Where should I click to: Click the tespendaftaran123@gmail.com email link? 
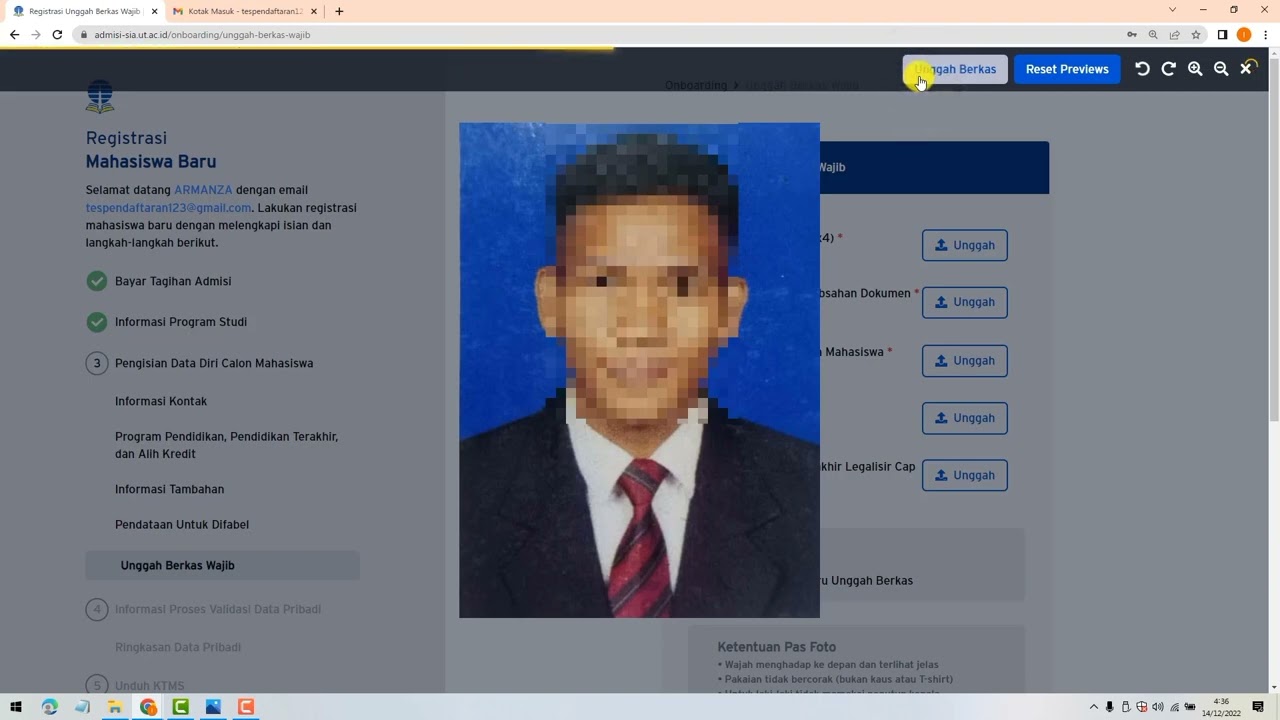point(168,208)
